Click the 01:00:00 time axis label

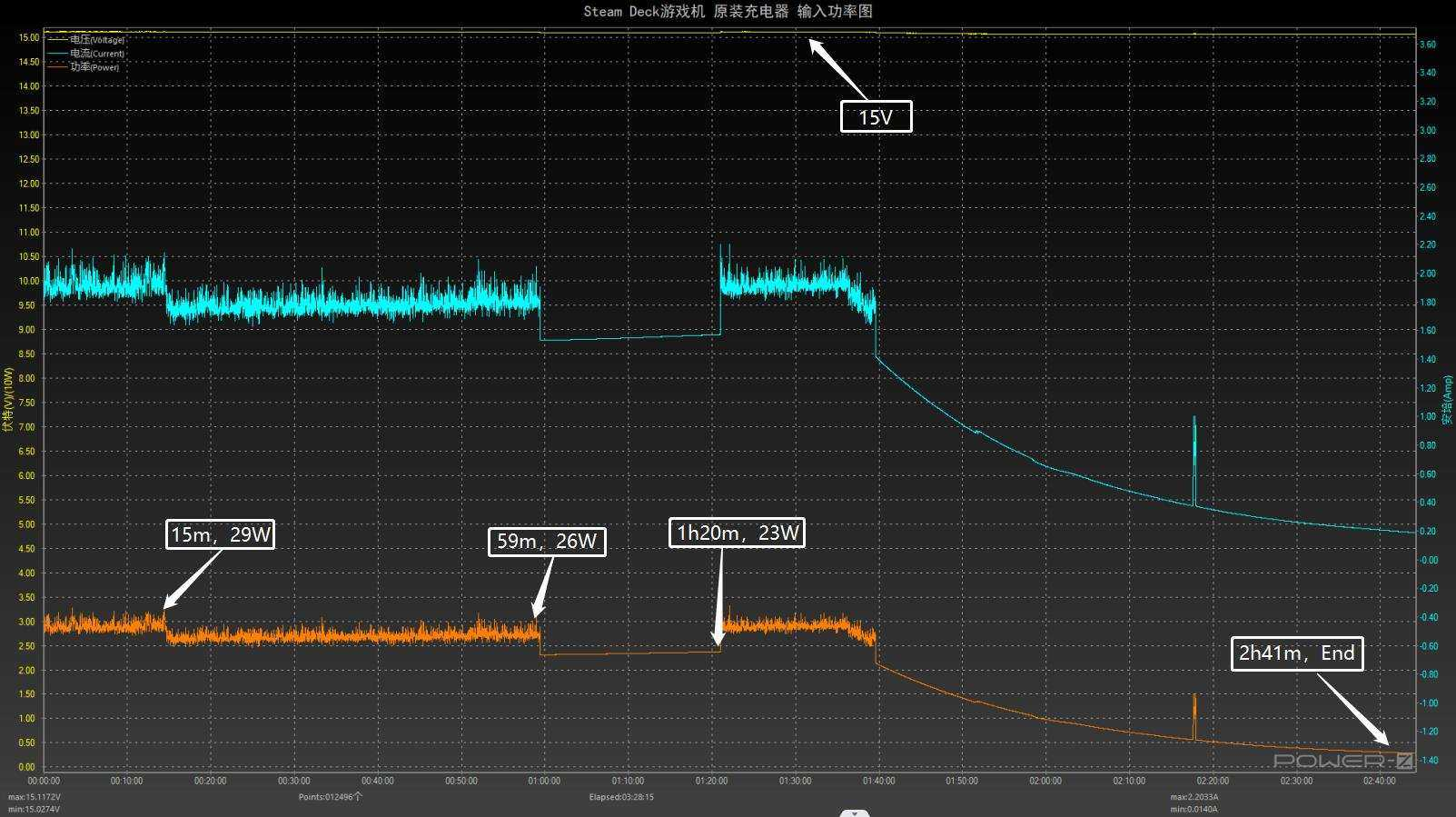544,781
